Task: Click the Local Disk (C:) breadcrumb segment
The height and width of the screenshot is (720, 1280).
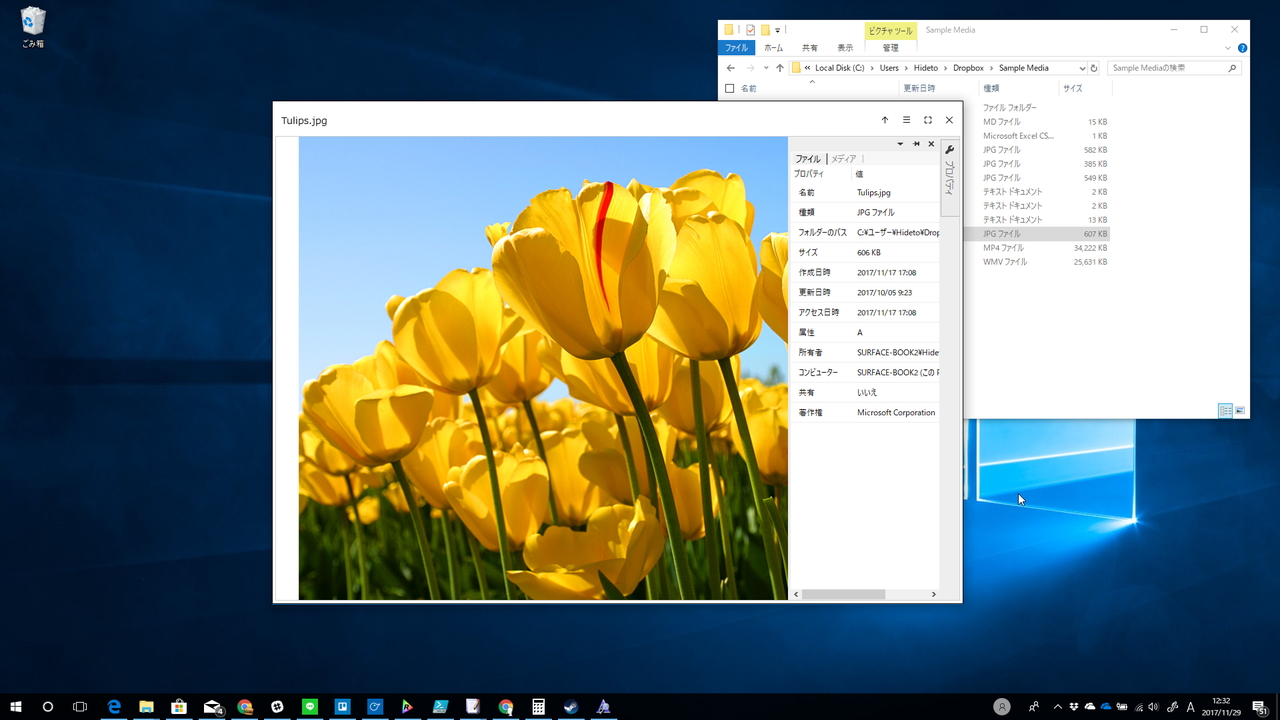Action: tap(839, 68)
